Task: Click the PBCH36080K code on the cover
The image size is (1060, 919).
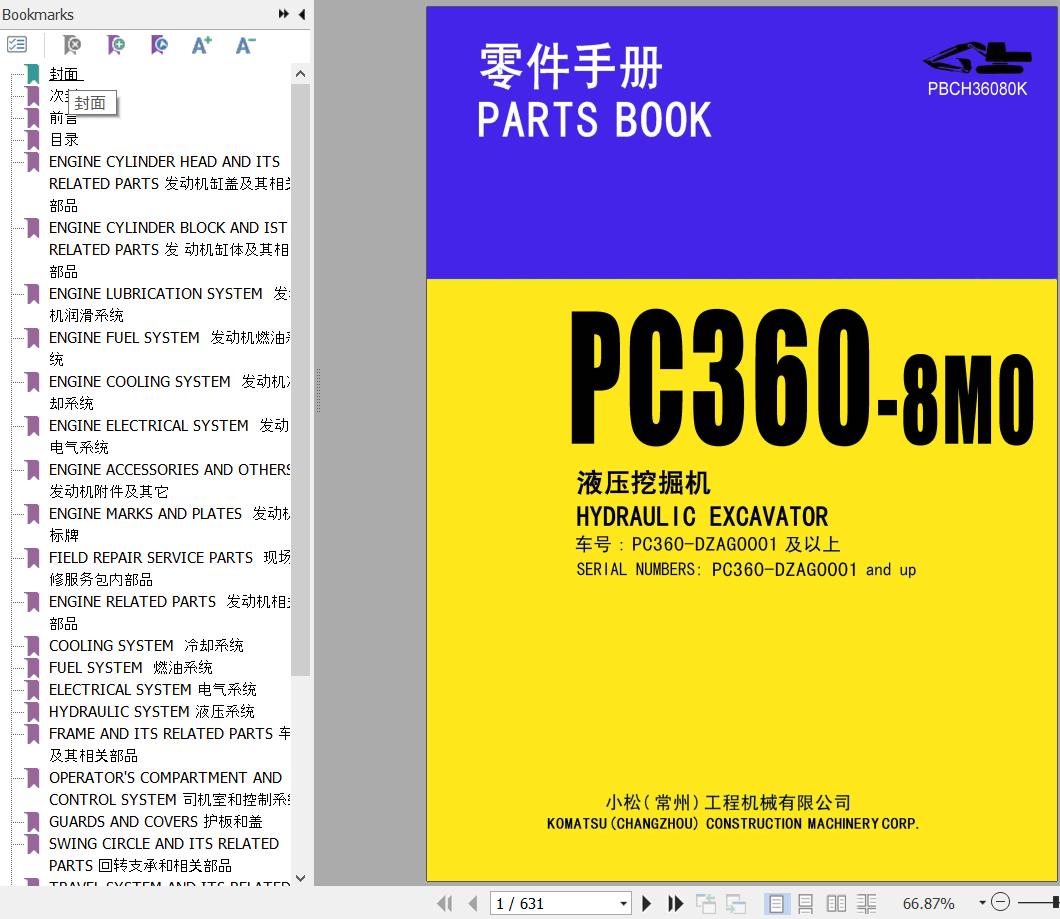Action: [x=977, y=89]
